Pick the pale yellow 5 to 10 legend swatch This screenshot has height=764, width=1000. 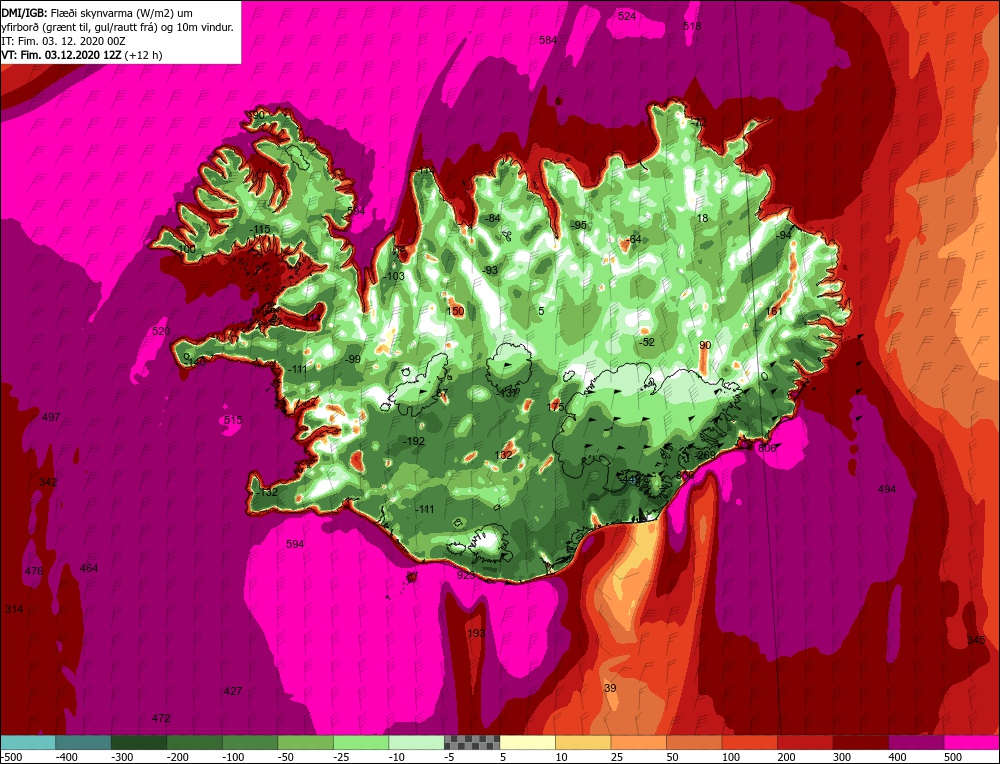click(527, 742)
